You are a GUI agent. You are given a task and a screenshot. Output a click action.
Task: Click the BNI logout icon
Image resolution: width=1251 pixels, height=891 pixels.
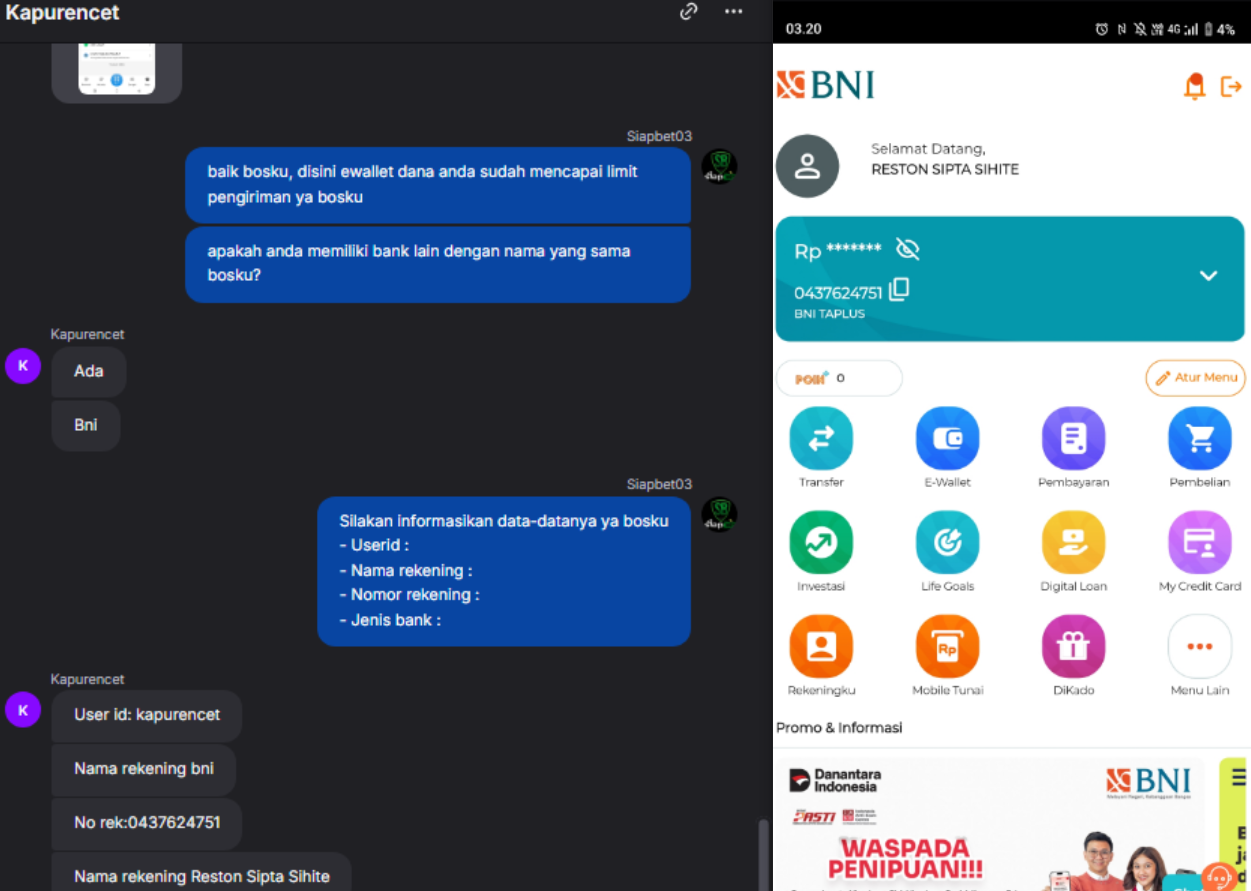[1231, 87]
